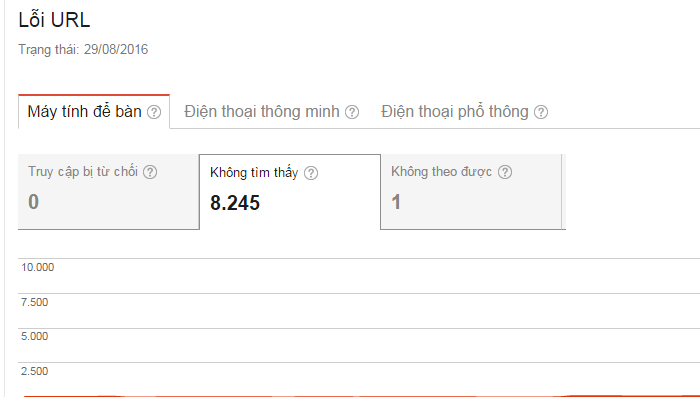Click the 8.245 not-found error count
This screenshot has width=700, height=397.
pos(235,203)
